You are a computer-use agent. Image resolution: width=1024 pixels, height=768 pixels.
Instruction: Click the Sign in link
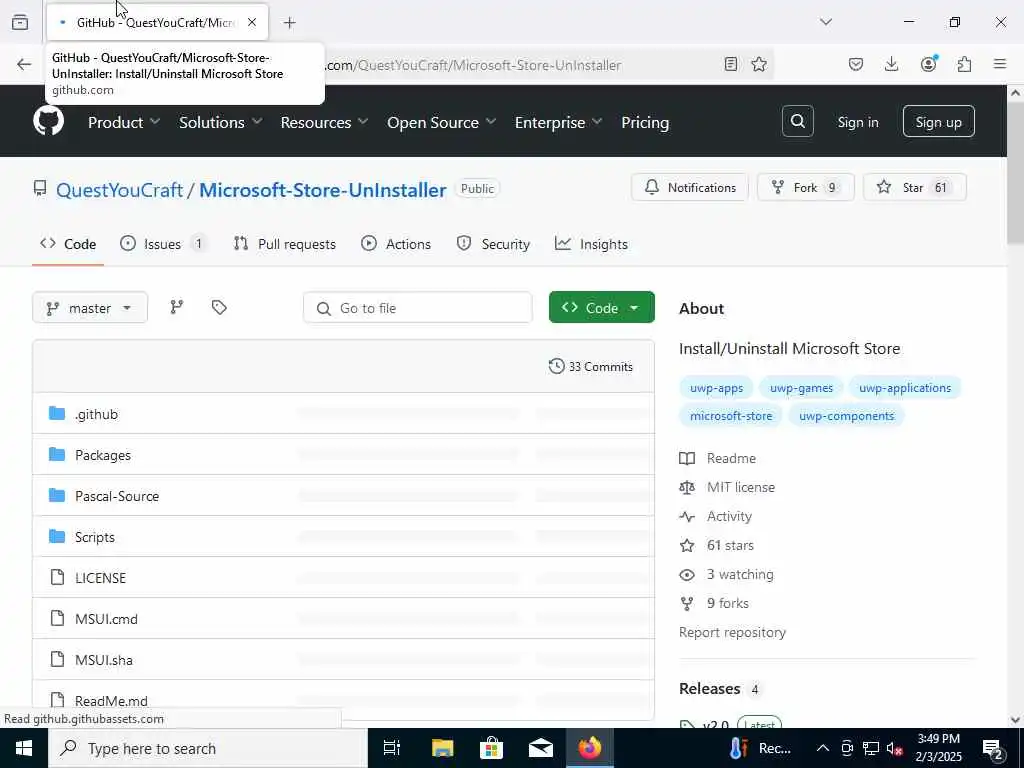tap(857, 122)
